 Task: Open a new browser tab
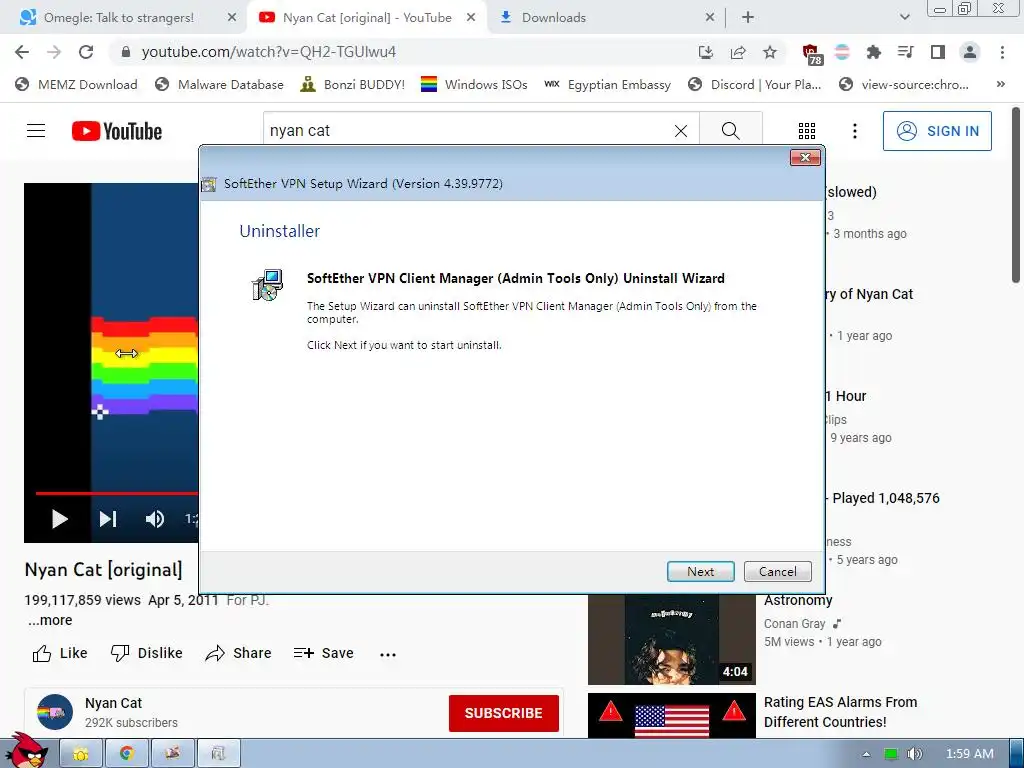[x=748, y=18]
